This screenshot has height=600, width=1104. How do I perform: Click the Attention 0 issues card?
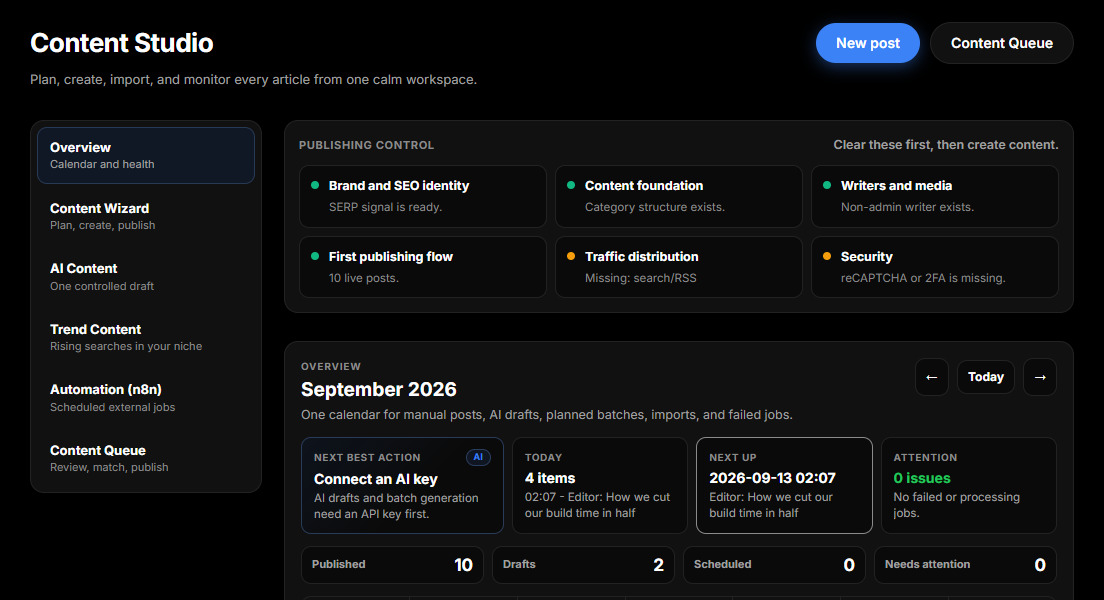click(x=969, y=485)
